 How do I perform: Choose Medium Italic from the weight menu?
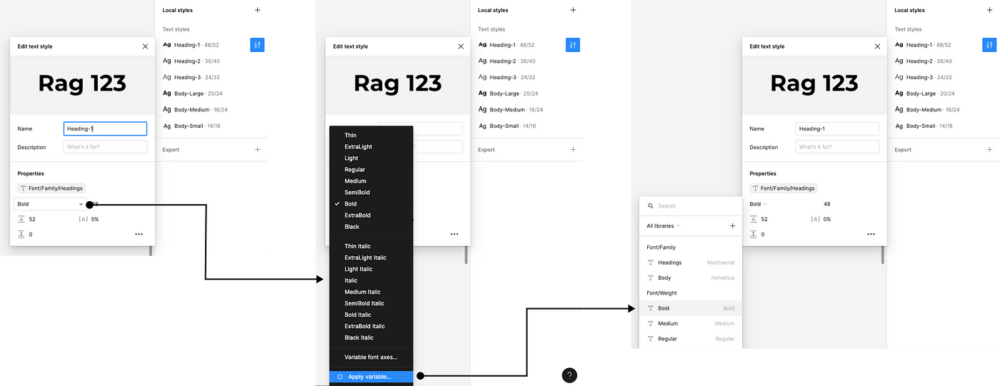[371, 292]
